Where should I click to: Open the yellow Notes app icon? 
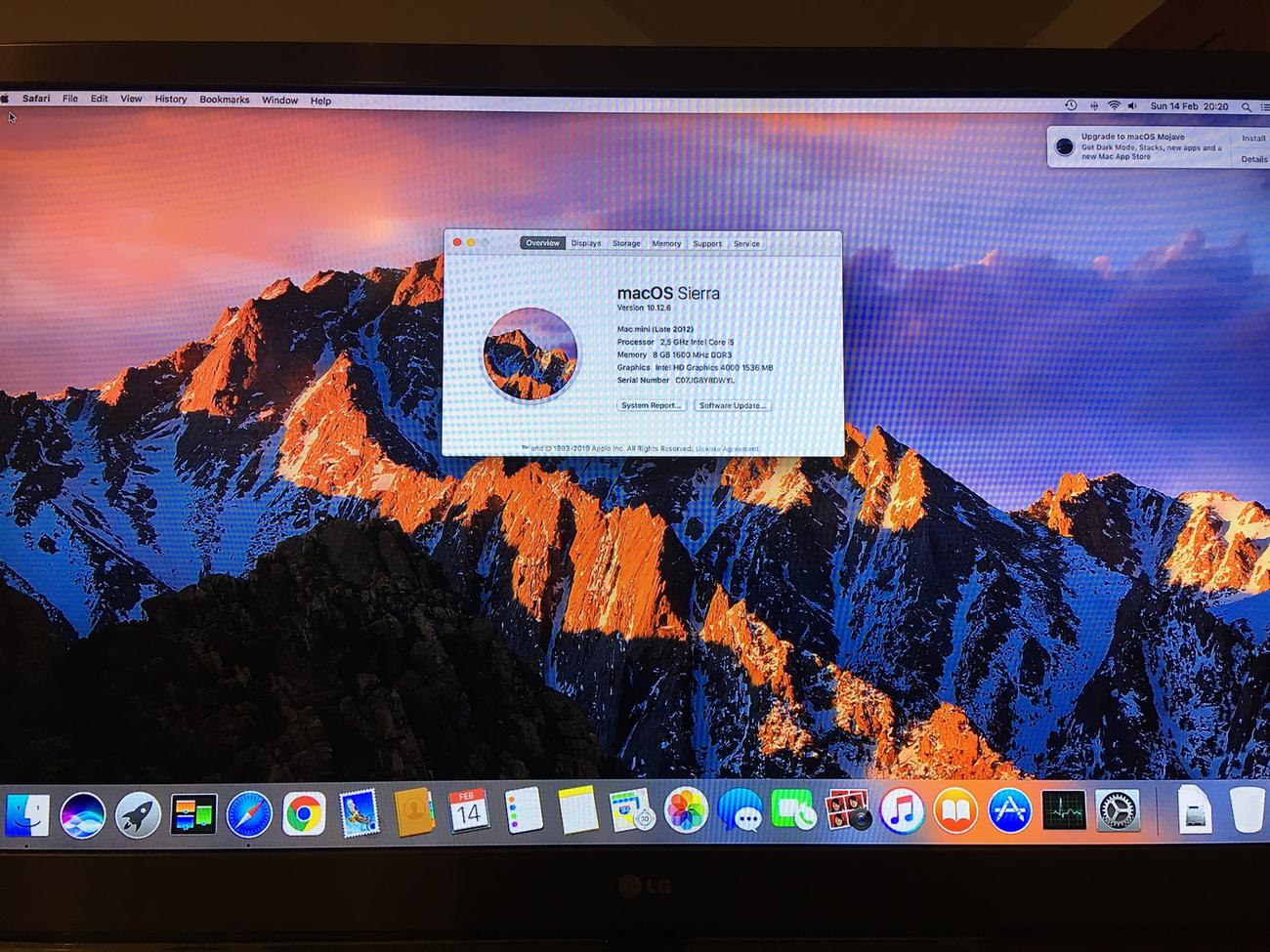(x=577, y=810)
